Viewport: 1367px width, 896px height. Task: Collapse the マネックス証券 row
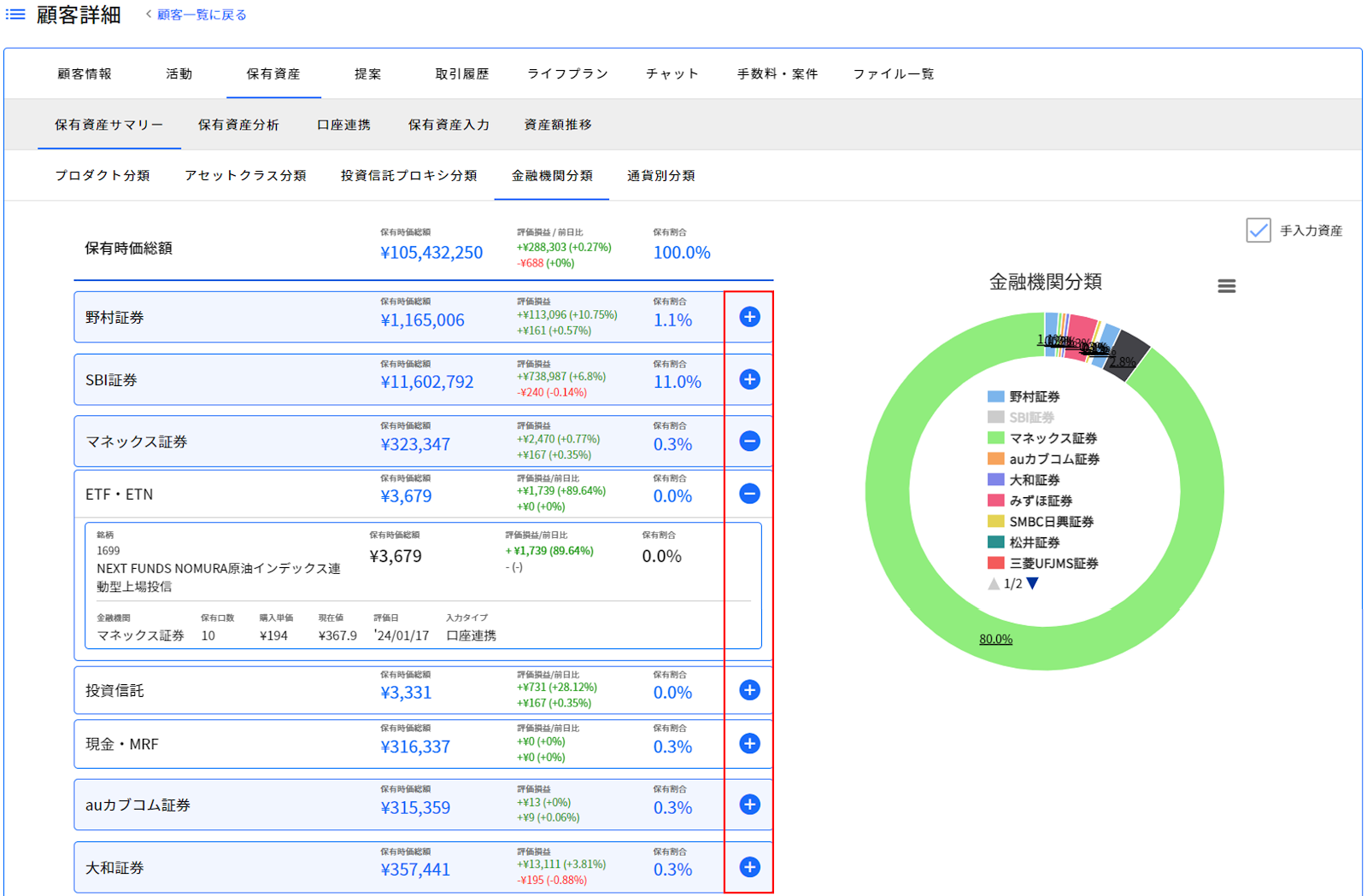coord(749,442)
